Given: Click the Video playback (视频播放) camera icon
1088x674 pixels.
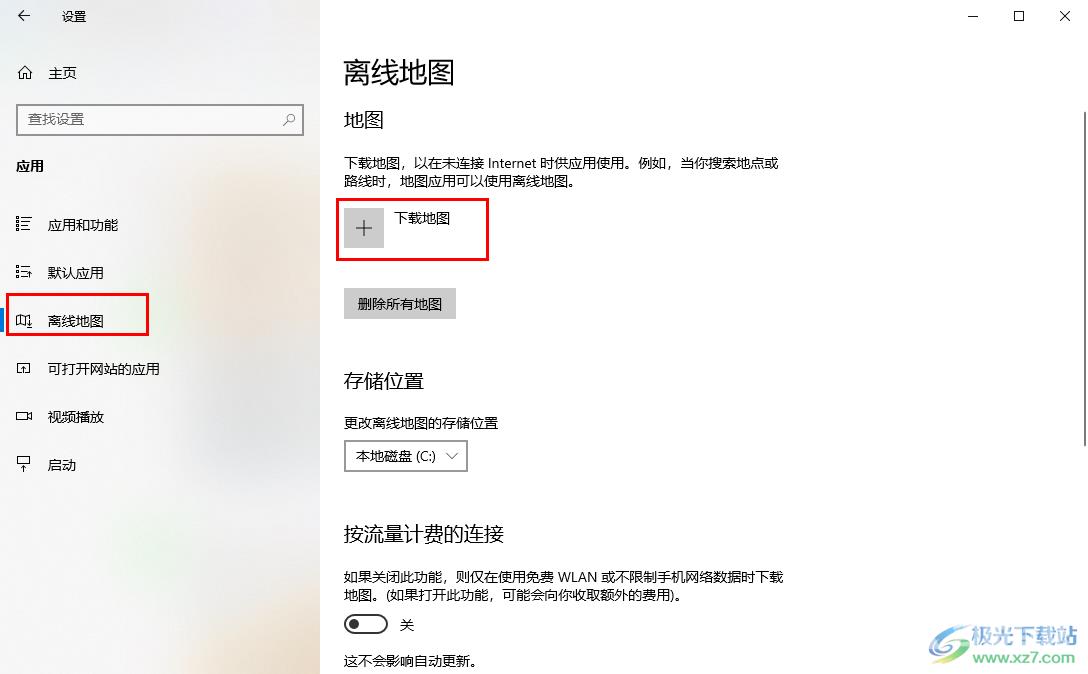Looking at the screenshot, I should (x=24, y=416).
